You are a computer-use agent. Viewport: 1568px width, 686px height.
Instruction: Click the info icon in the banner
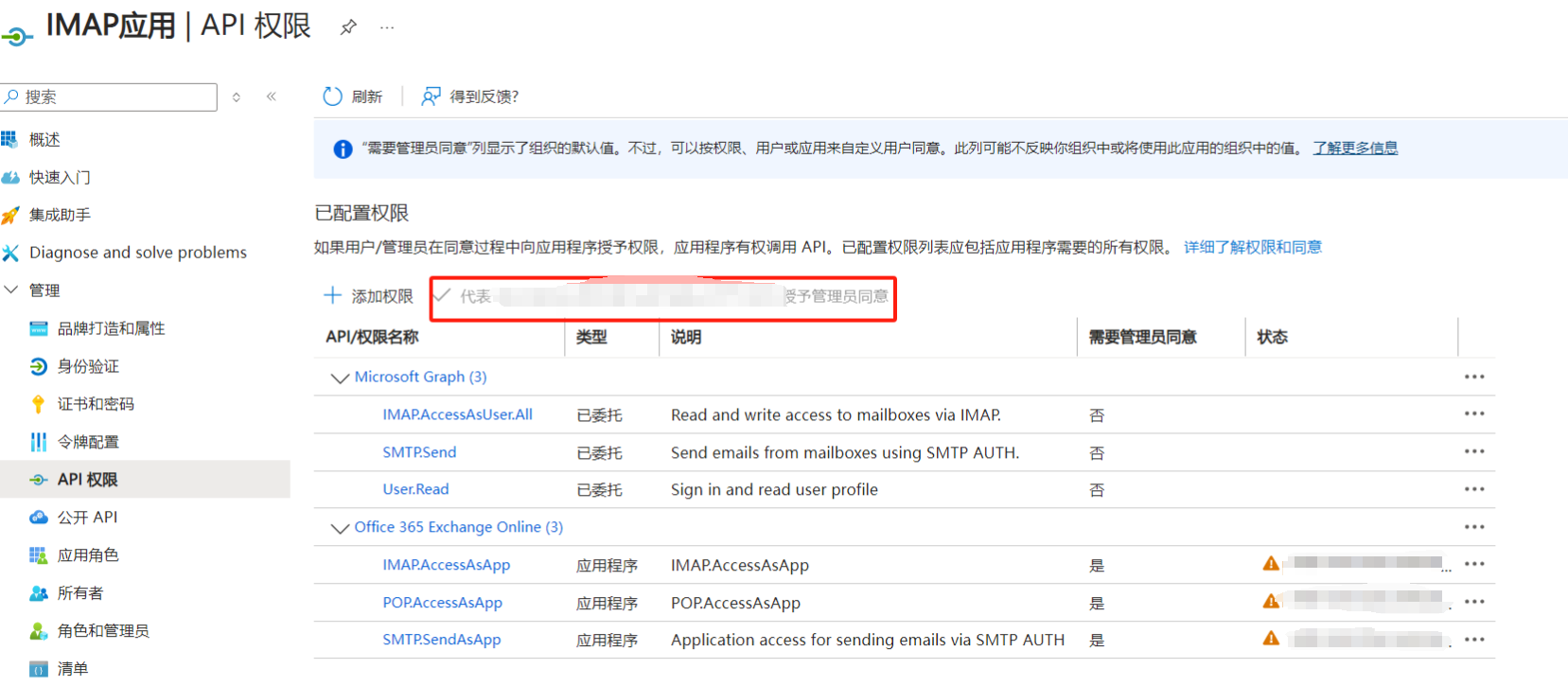[x=343, y=149]
